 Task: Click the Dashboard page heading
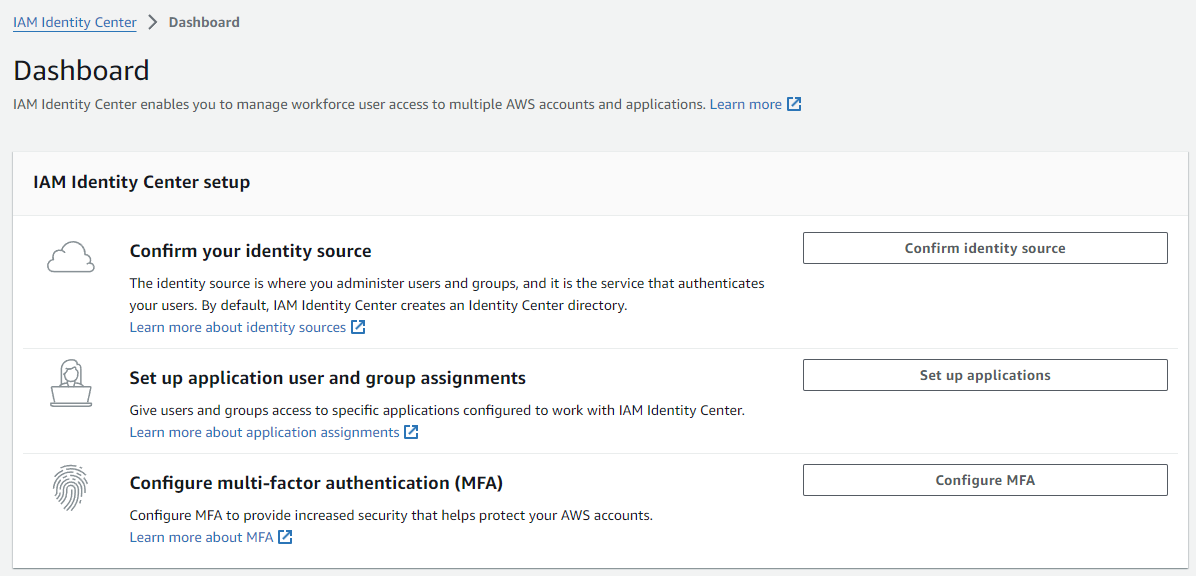tap(81, 70)
